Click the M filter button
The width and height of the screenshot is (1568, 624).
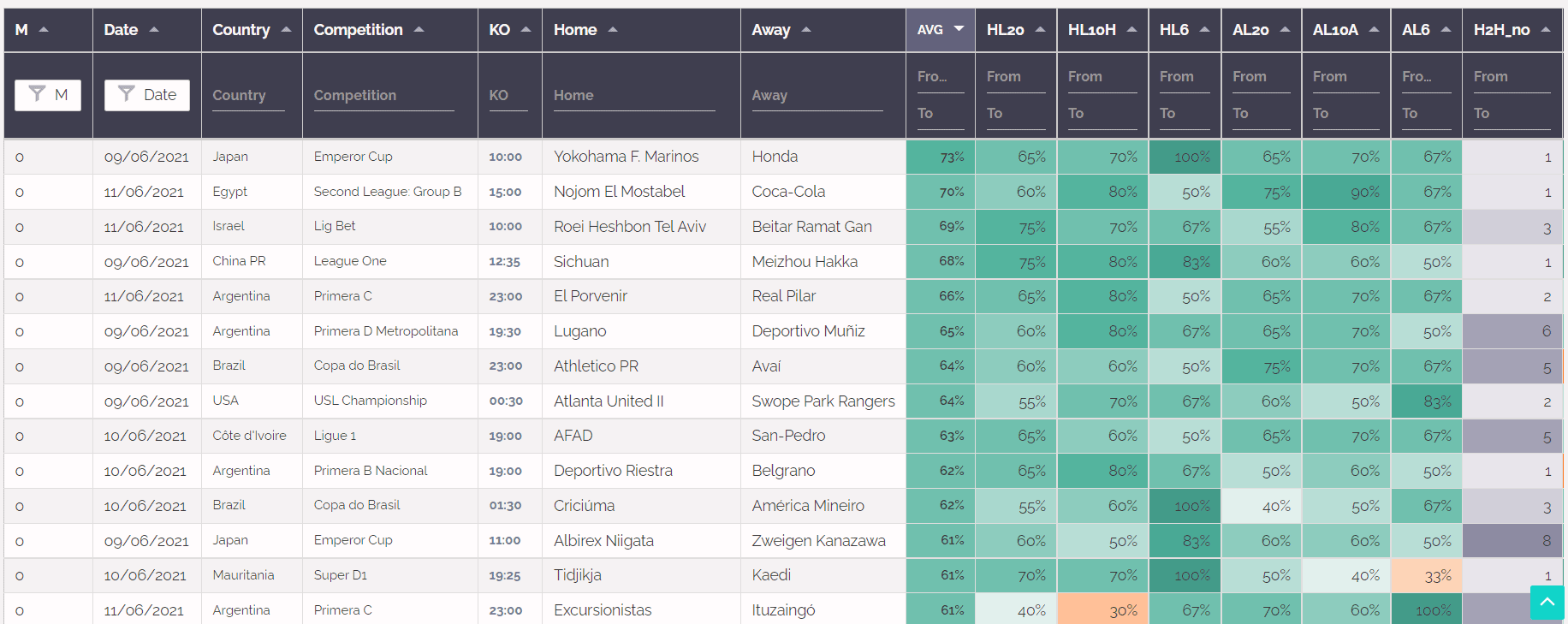48,95
